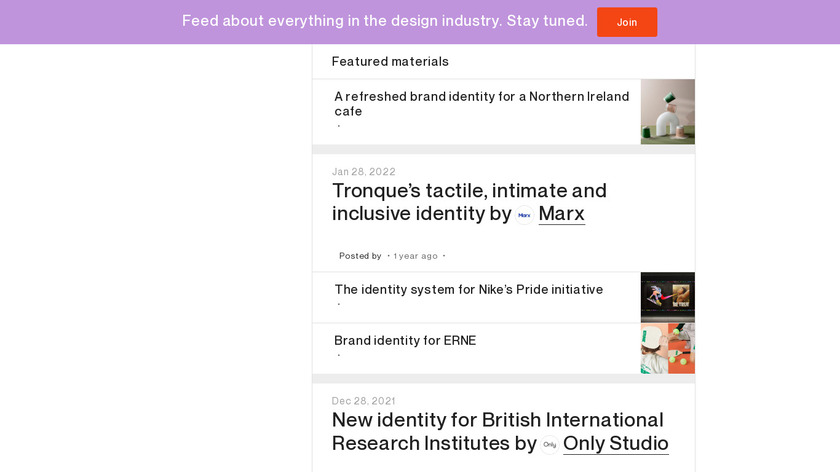Click the 1 year ago timestamp

[416, 256]
